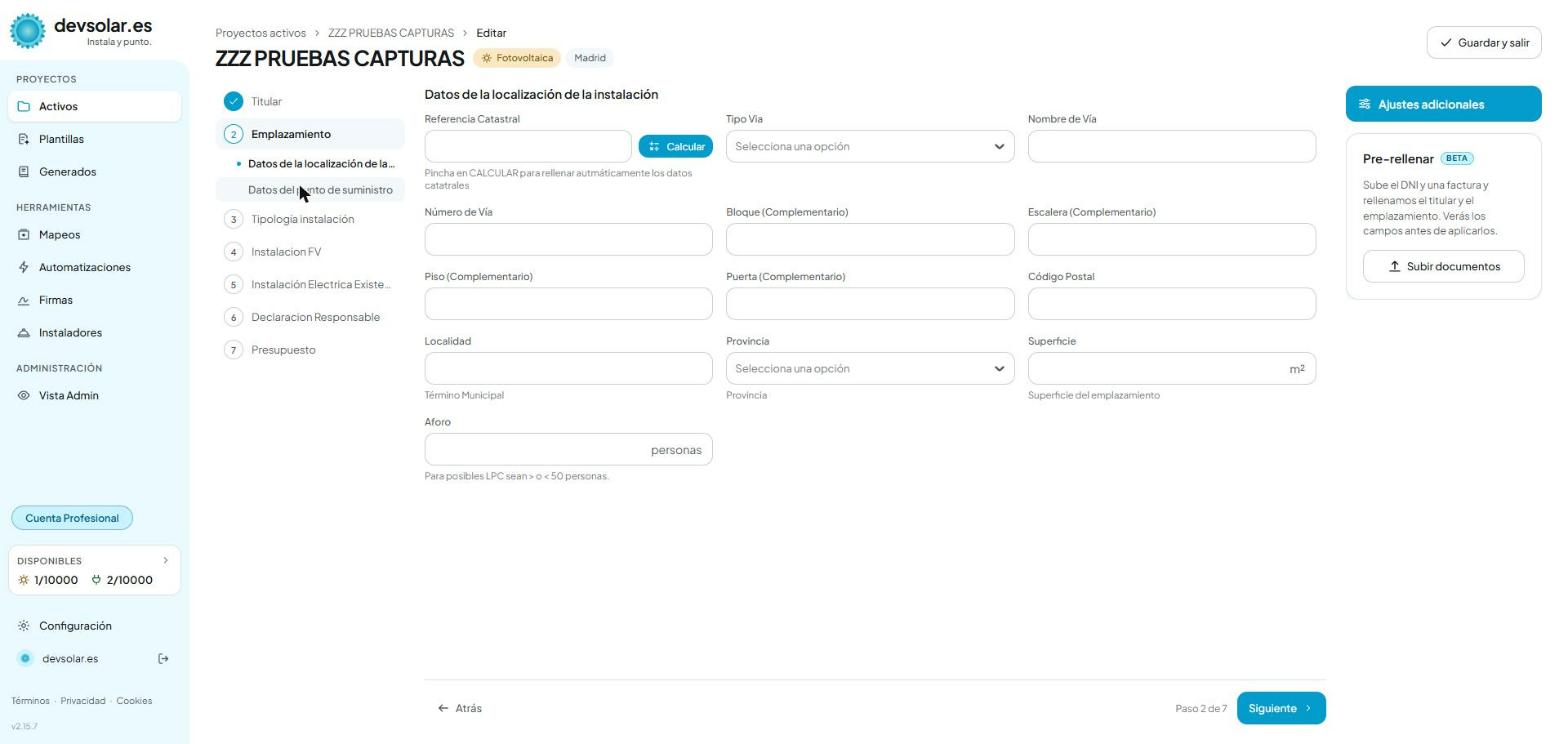Expand the Disponibles credits chevron
This screenshot has width=1568, height=744.
pos(166,561)
